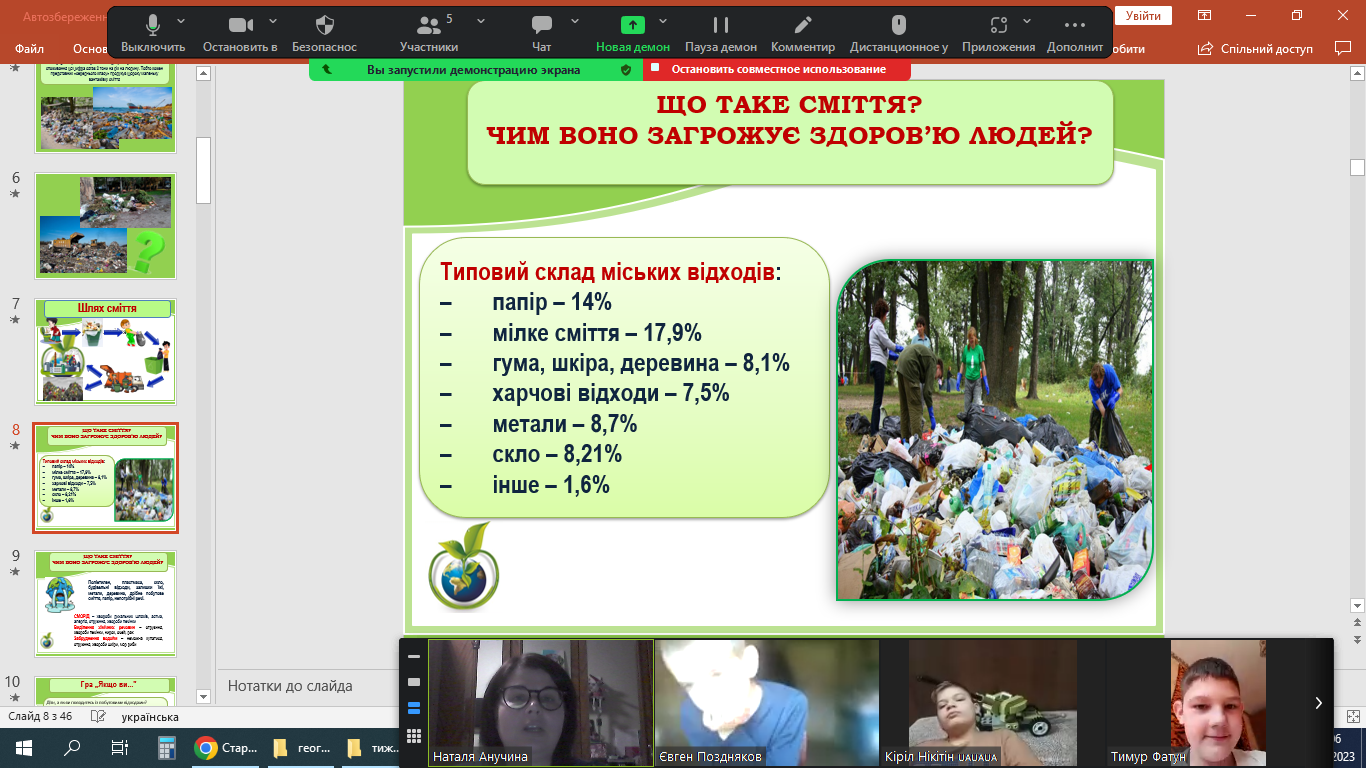Image resolution: width=1366 pixels, height=768 pixels.
Task: Click Тимур Фатун video tile
Action: pyautogui.click(x=1219, y=703)
